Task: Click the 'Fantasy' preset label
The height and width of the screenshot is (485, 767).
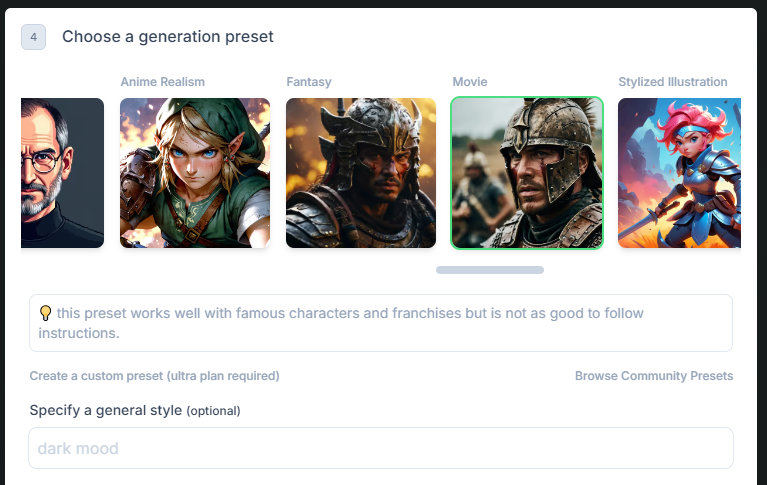Action: click(x=309, y=82)
